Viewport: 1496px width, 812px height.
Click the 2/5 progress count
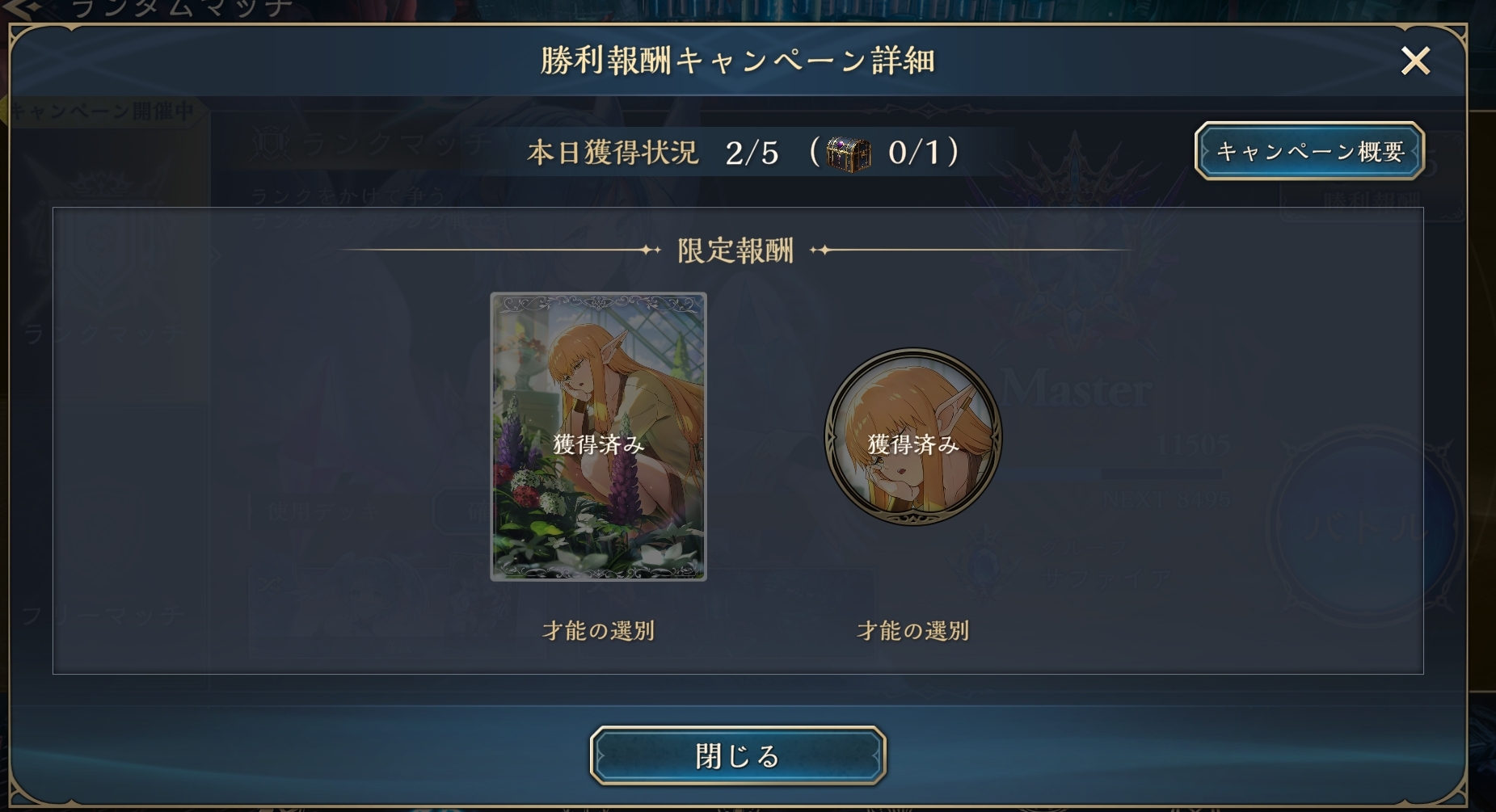tap(752, 152)
